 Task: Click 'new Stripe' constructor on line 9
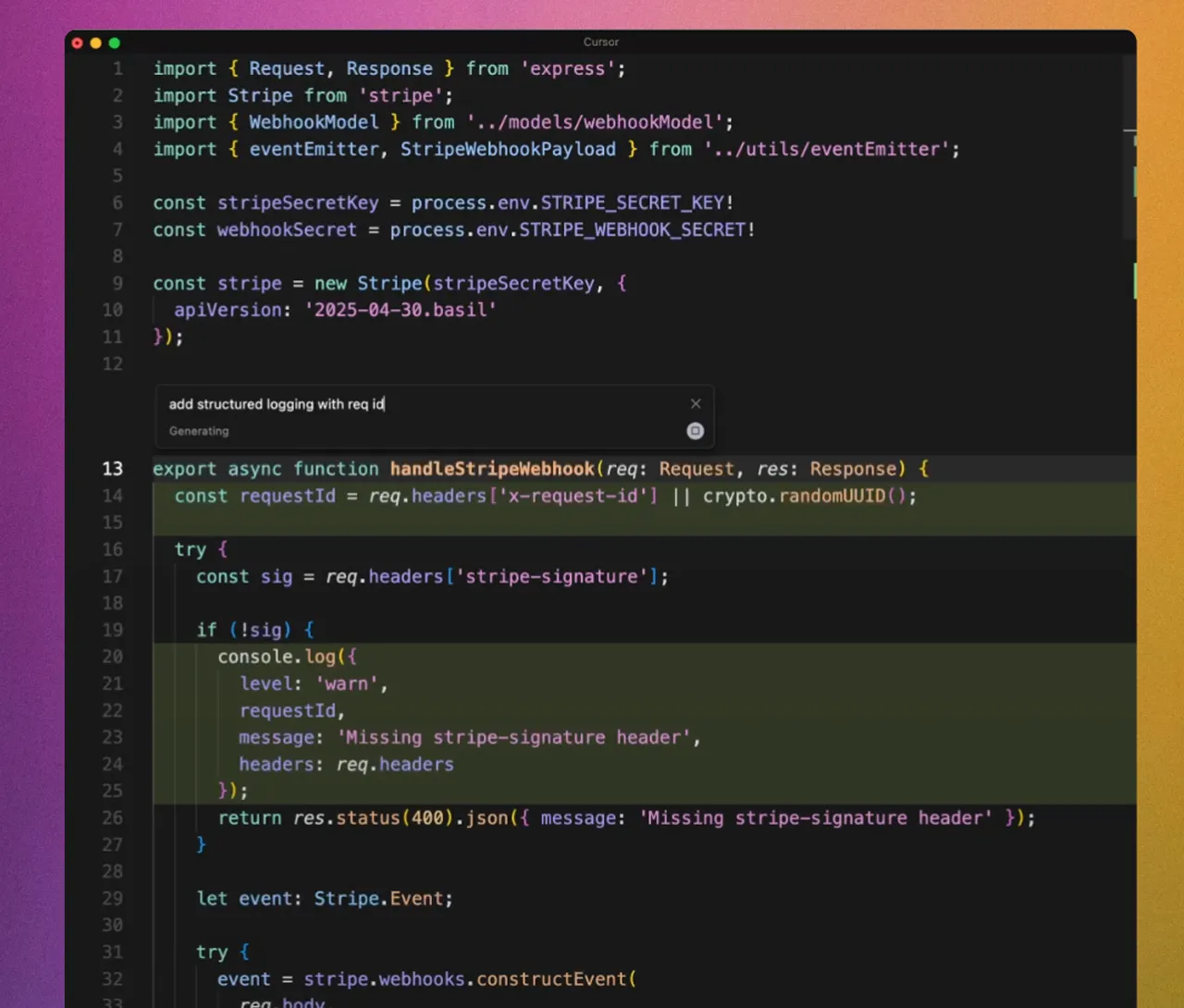point(368,283)
